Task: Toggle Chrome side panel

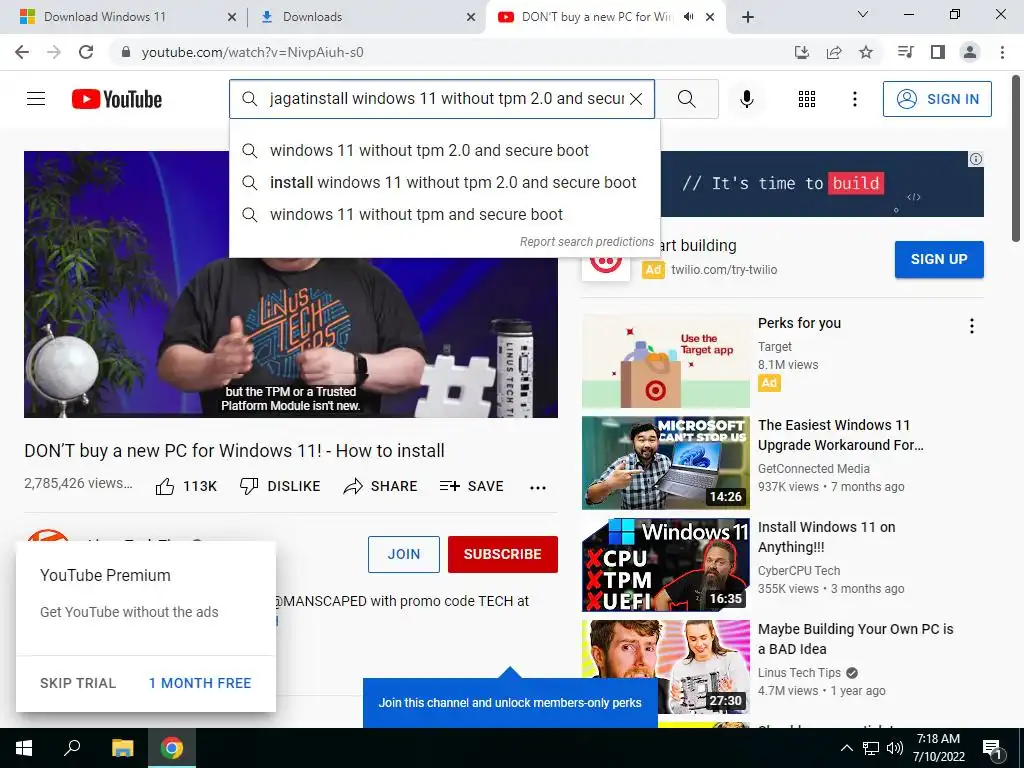Action: [938, 52]
